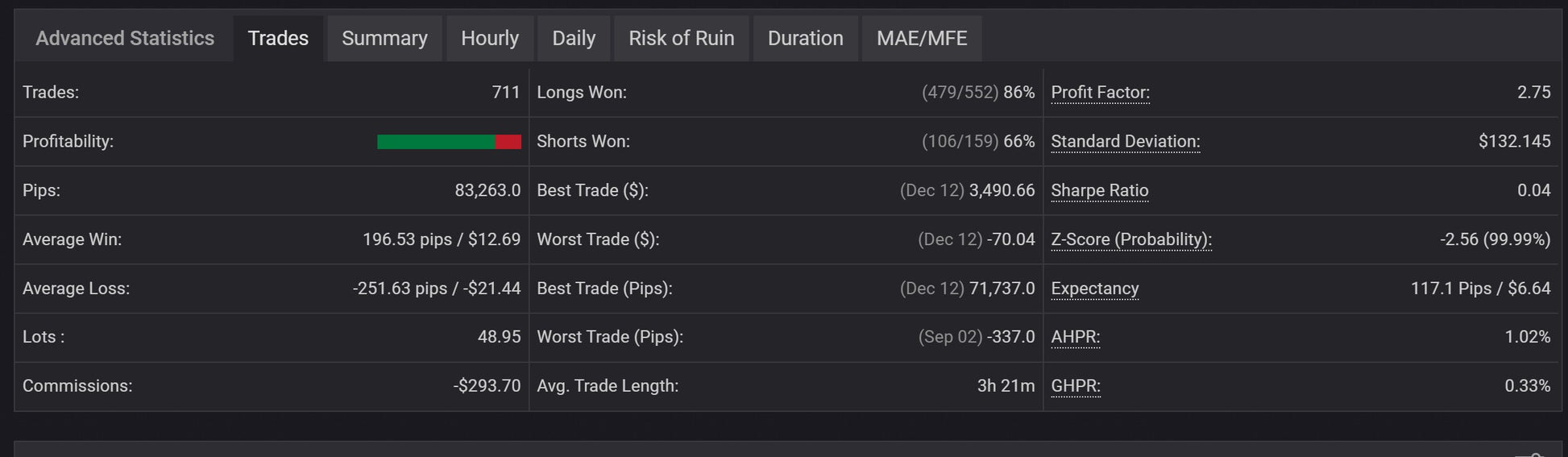Open the Hourly statistics tab
Screen dimensions: 1568x457
pyautogui.click(x=490, y=39)
